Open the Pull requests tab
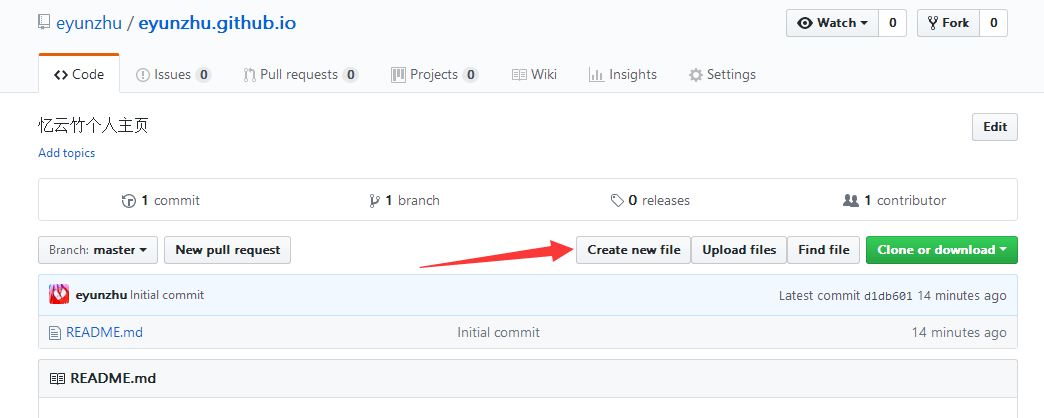Screen dimensions: 1044x418 click(x=300, y=75)
